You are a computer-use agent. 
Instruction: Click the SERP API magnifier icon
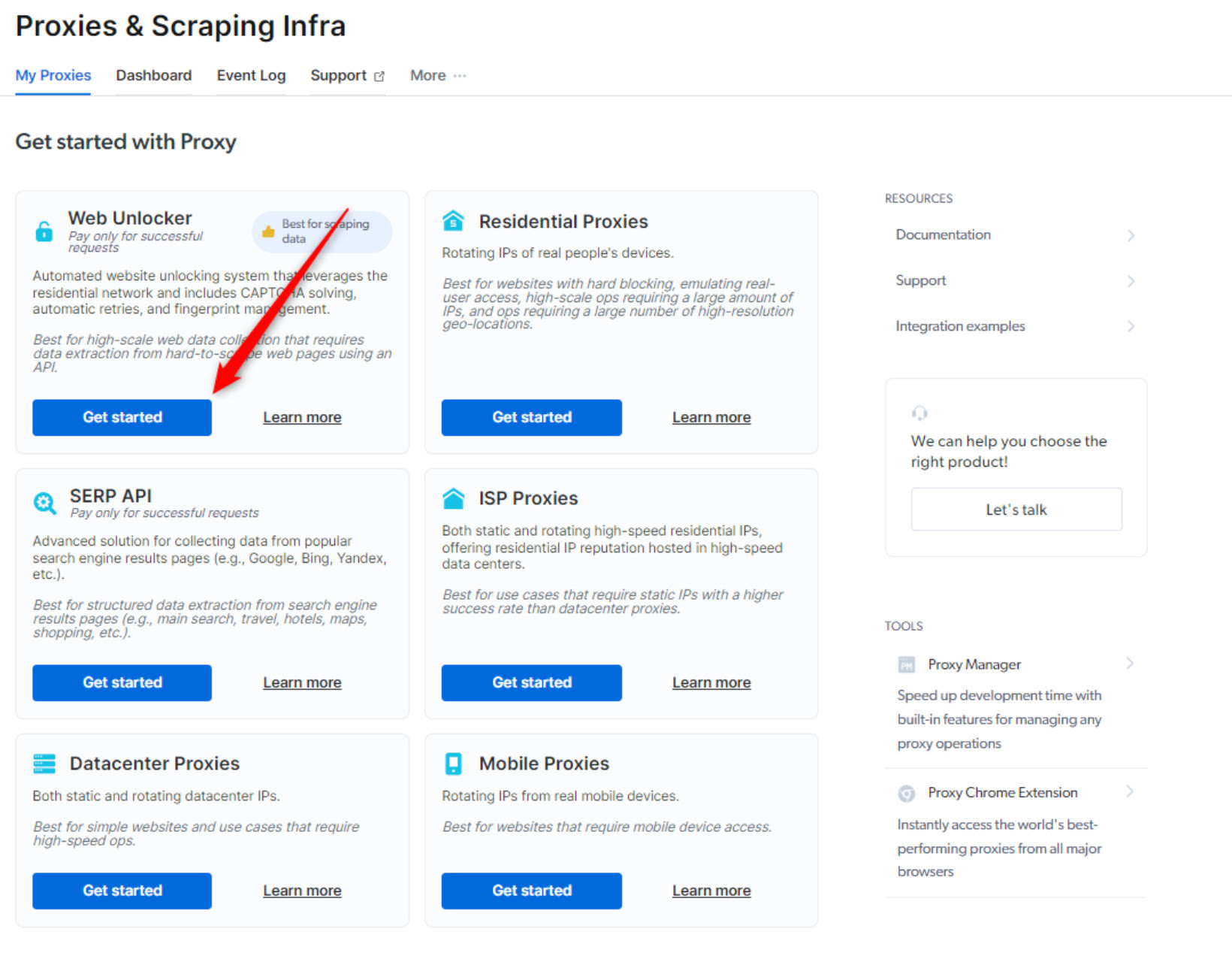pyautogui.click(x=45, y=503)
